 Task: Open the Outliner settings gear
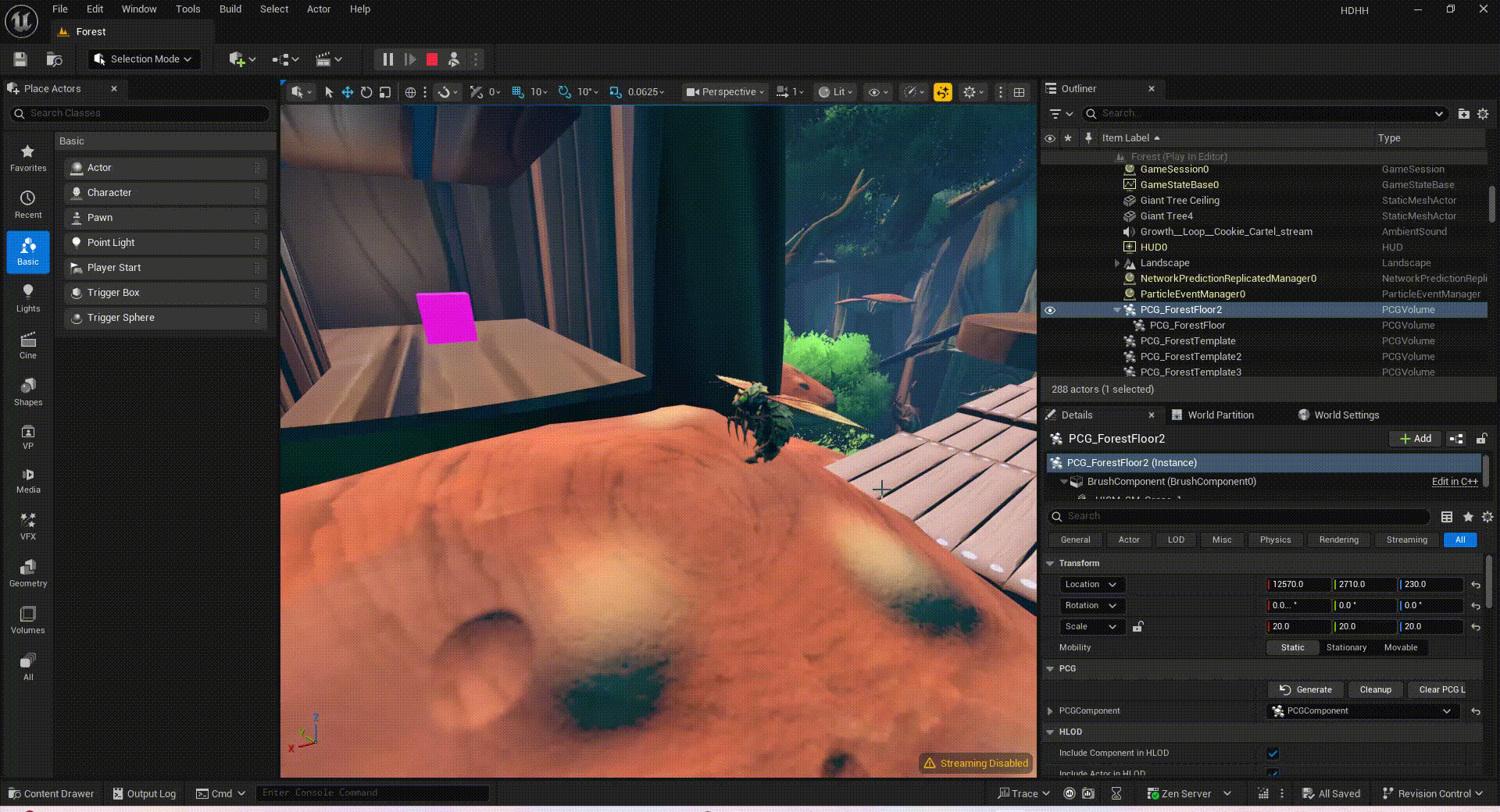coord(1483,114)
